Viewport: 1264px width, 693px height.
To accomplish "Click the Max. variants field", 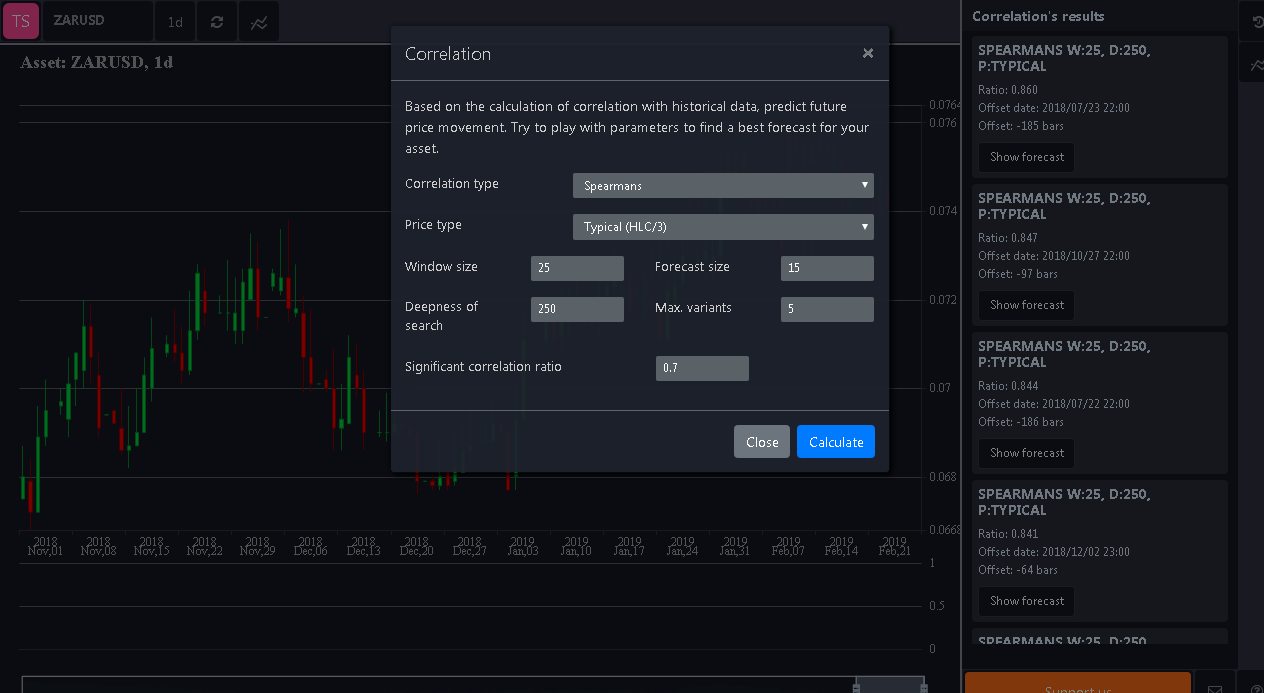I will [827, 309].
